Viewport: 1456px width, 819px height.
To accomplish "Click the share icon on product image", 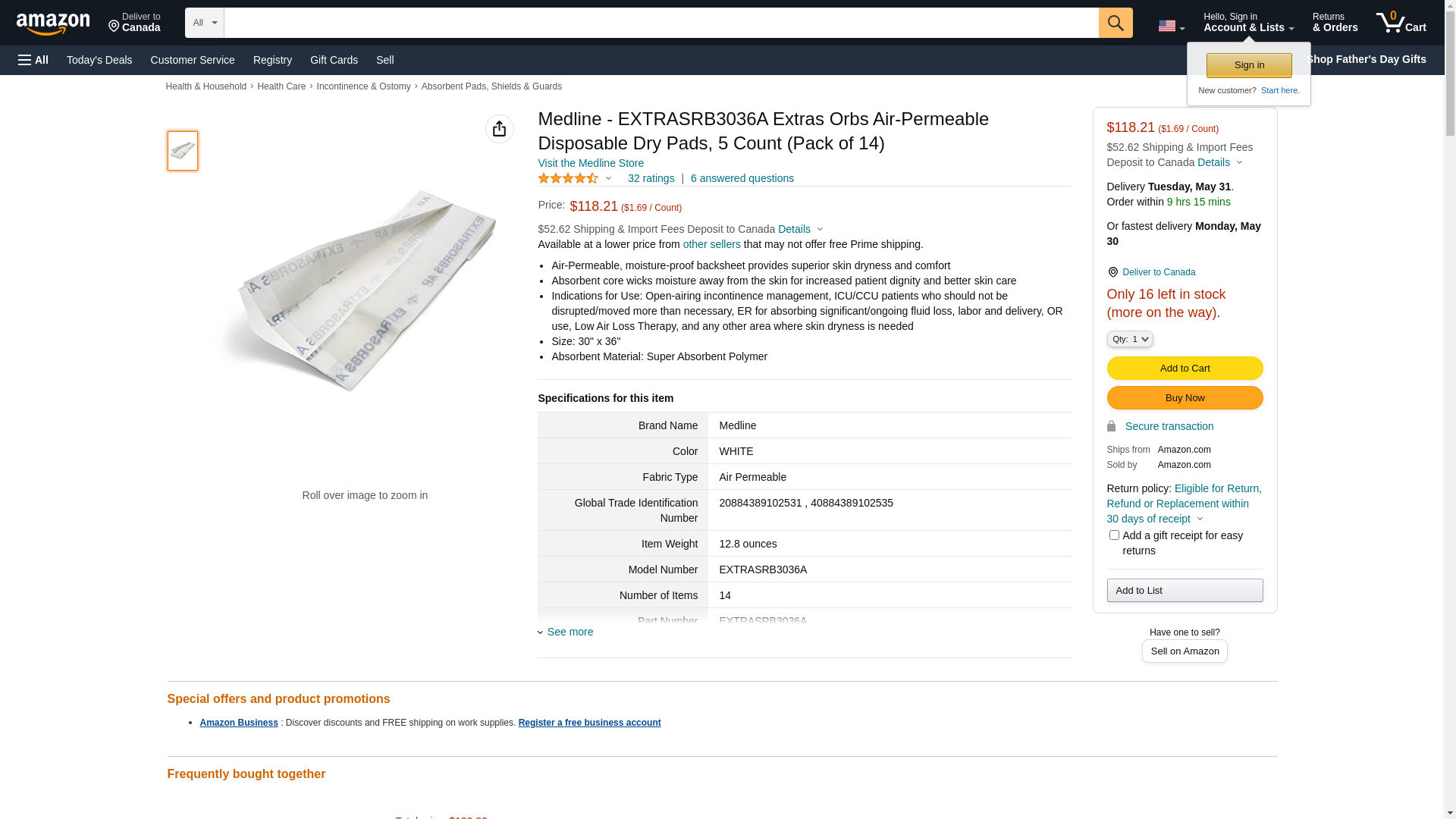I will [x=499, y=129].
